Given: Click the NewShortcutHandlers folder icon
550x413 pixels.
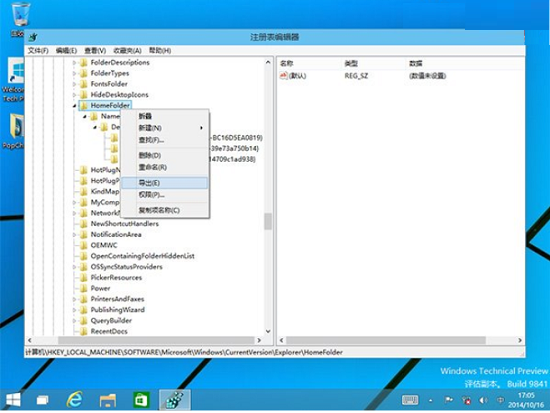Looking at the screenshot, I should click(84, 224).
